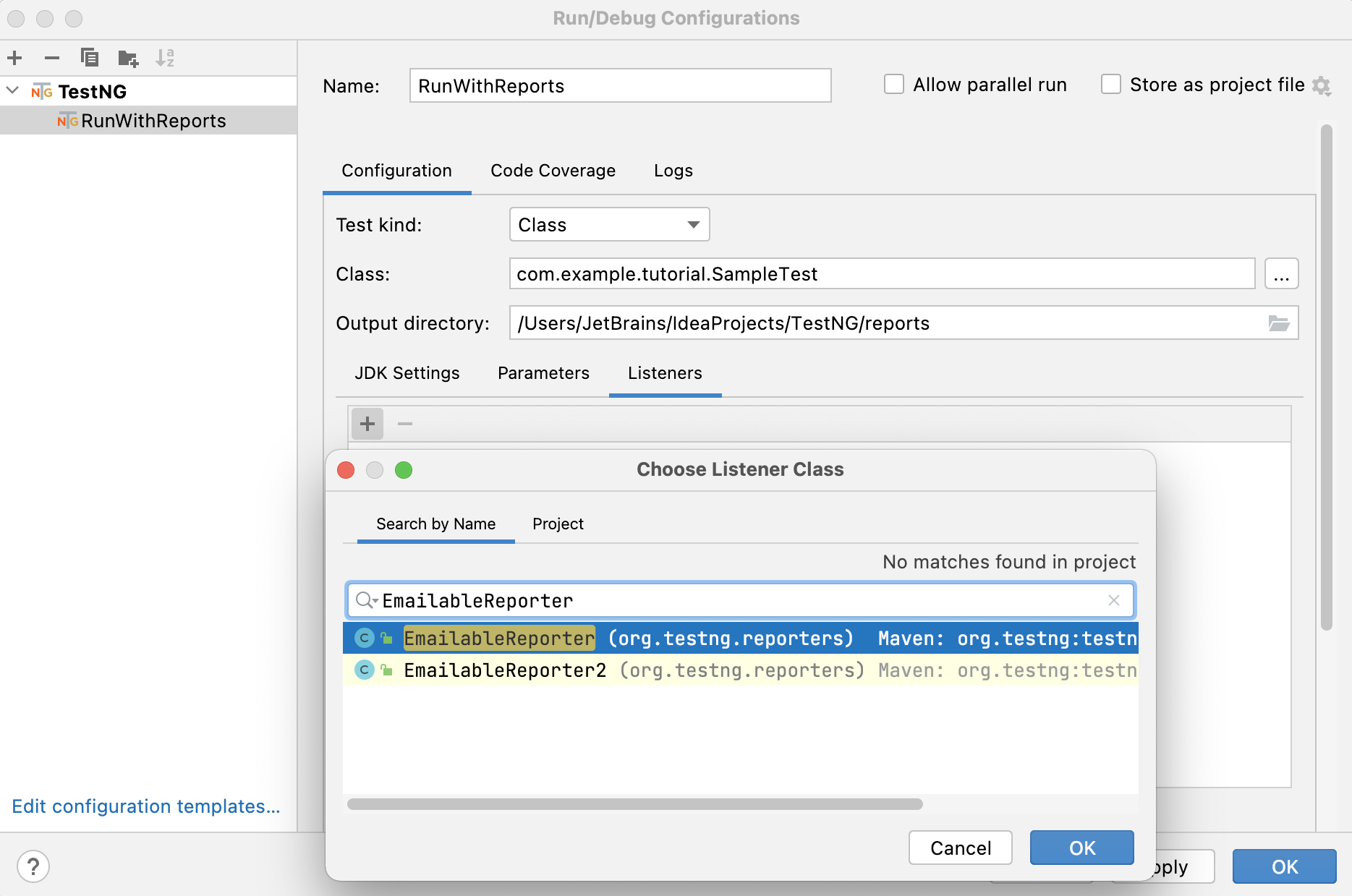Open the Parameters tab

point(543,373)
